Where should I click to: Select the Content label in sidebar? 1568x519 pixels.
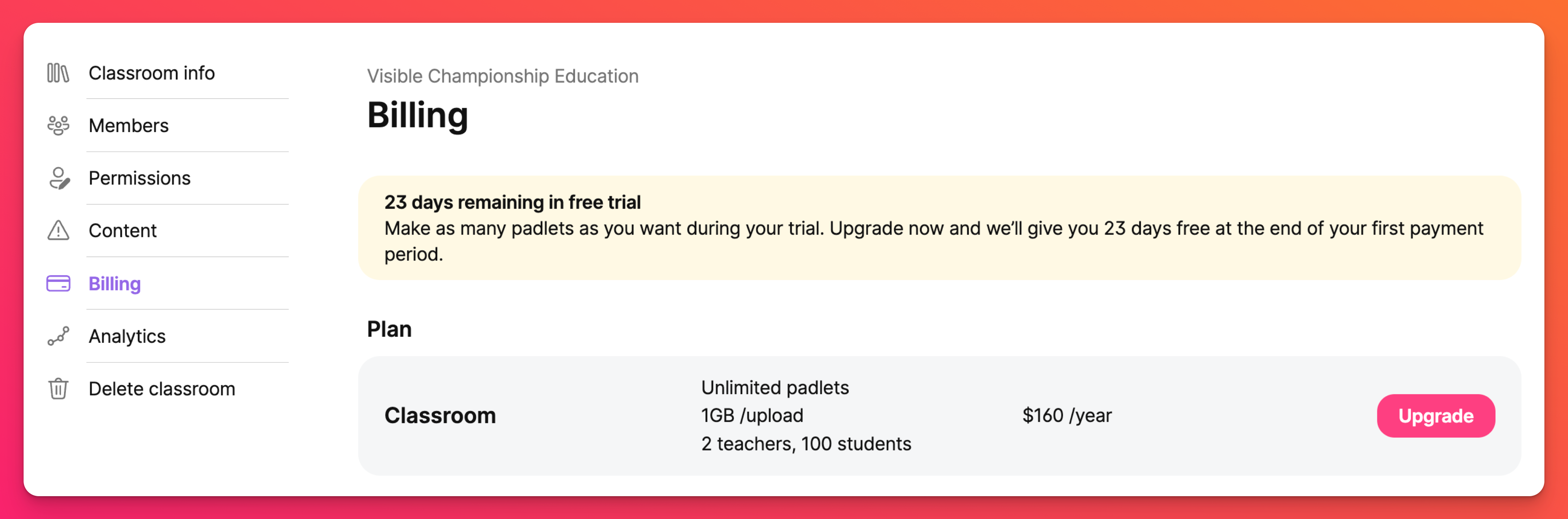122,231
